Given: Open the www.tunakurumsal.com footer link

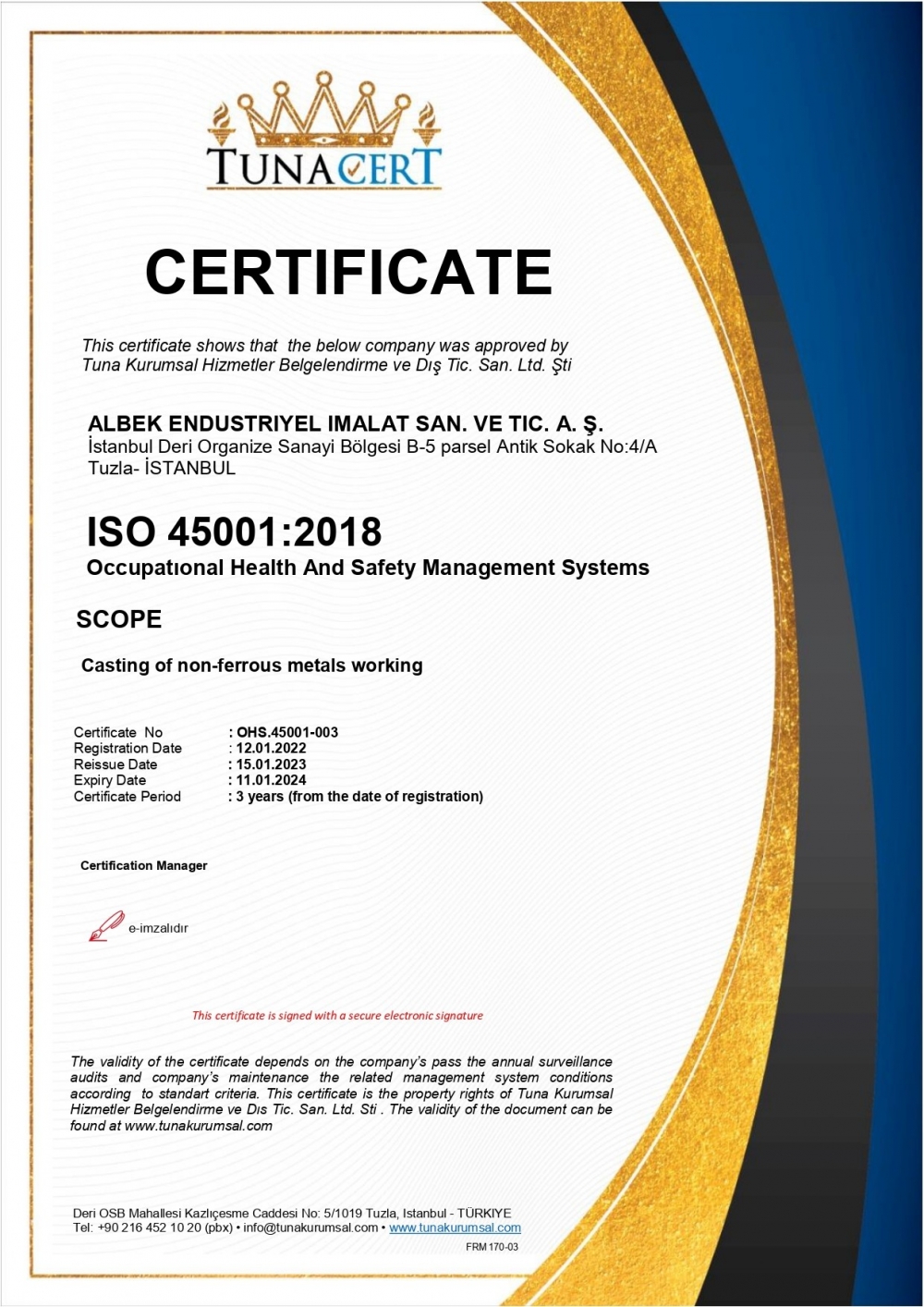Looking at the screenshot, I should [455, 1228].
